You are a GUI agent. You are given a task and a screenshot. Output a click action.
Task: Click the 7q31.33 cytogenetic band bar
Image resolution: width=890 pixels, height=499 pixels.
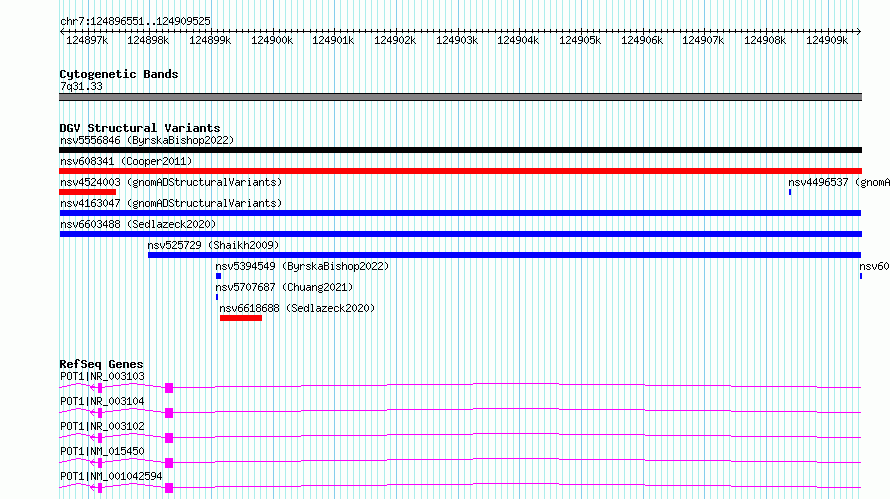pyautogui.click(x=460, y=97)
